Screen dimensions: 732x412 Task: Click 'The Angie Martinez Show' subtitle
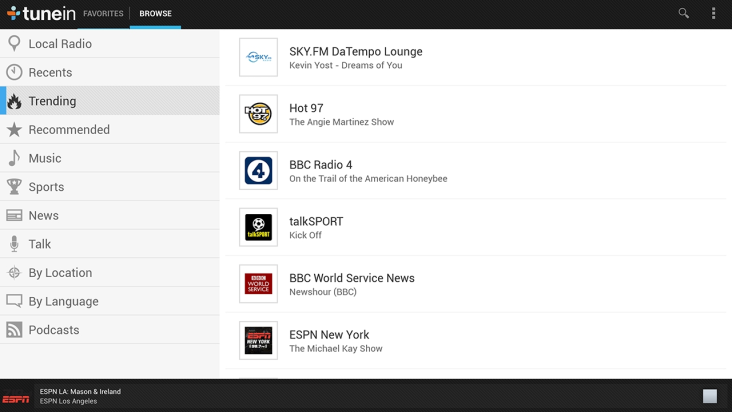(x=341, y=122)
